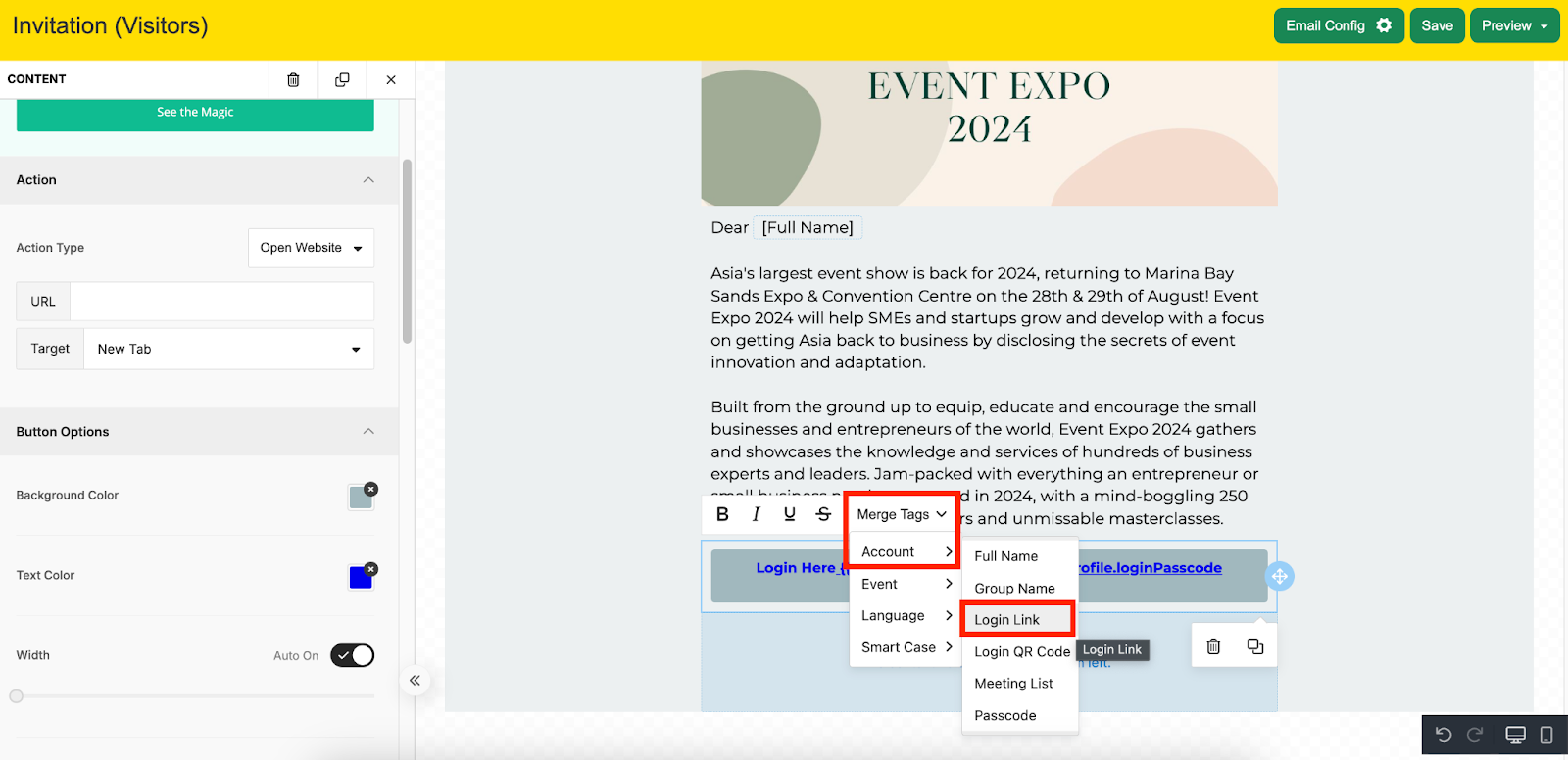Insert the Login QR Code merge tag
This screenshot has height=760, width=1568.
1019,652
